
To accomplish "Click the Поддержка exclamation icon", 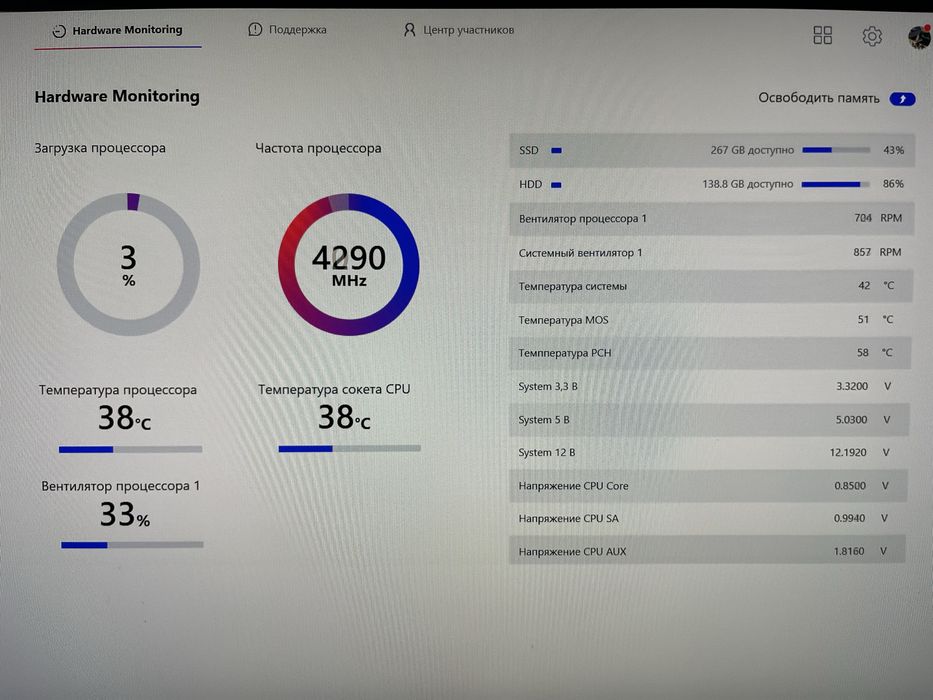I will [x=255, y=29].
